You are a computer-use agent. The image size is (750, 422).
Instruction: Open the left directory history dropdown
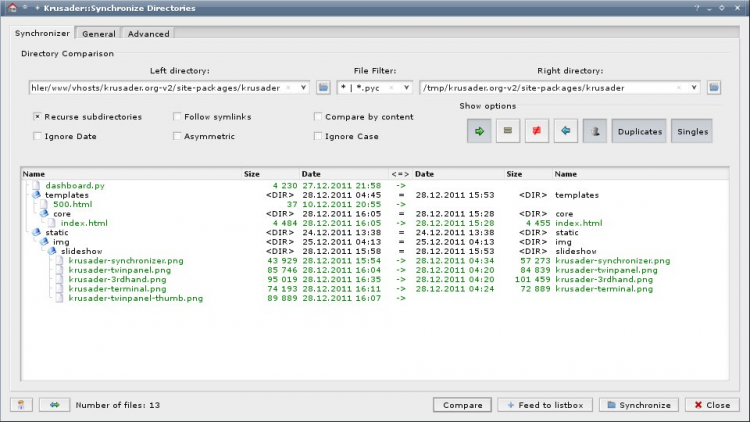(x=303, y=88)
